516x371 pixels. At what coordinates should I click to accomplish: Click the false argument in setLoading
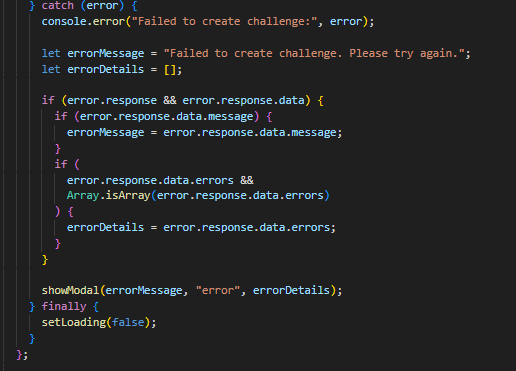[x=128, y=322]
